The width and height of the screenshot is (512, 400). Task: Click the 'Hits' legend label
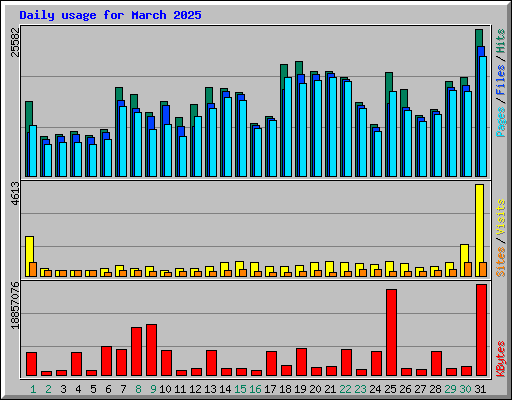coord(501,41)
